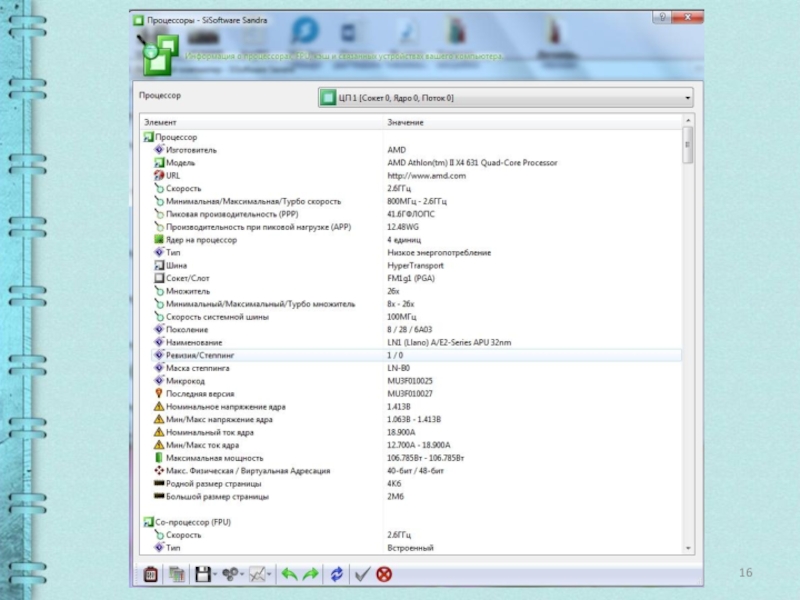This screenshot has height=600, width=800.
Task: Select the Маска степпинга row
Action: 416,368
